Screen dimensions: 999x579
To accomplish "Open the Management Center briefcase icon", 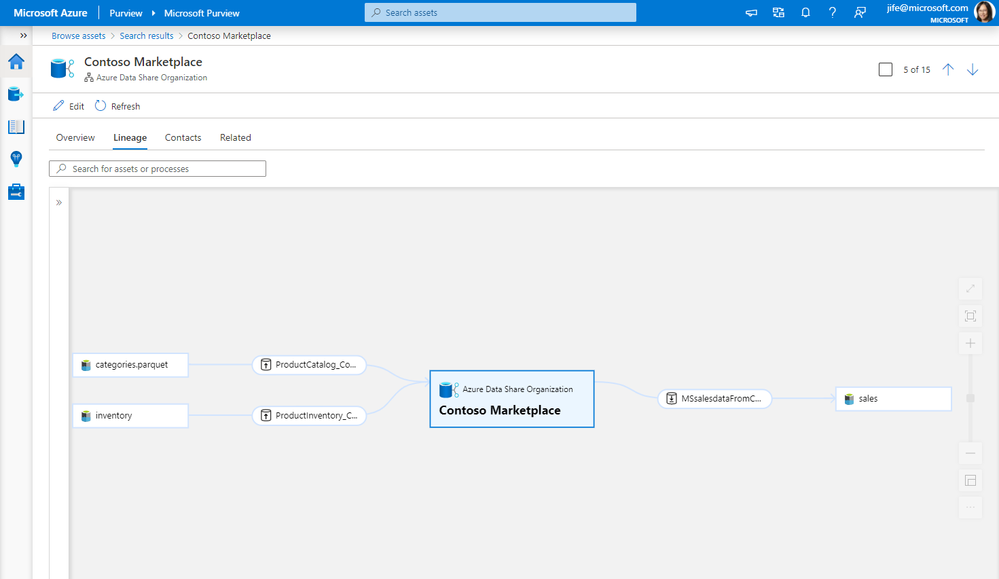I will pos(16,191).
